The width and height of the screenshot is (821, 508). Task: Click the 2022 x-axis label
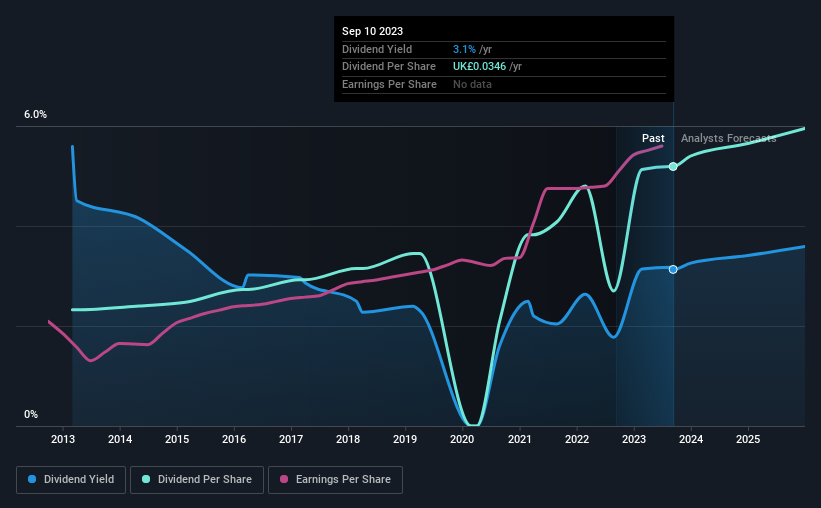point(577,439)
